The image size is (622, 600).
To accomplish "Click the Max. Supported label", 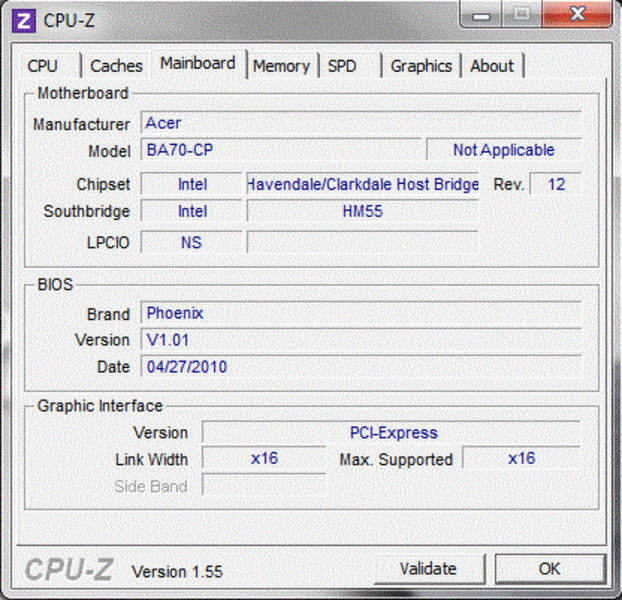I will coord(396,460).
